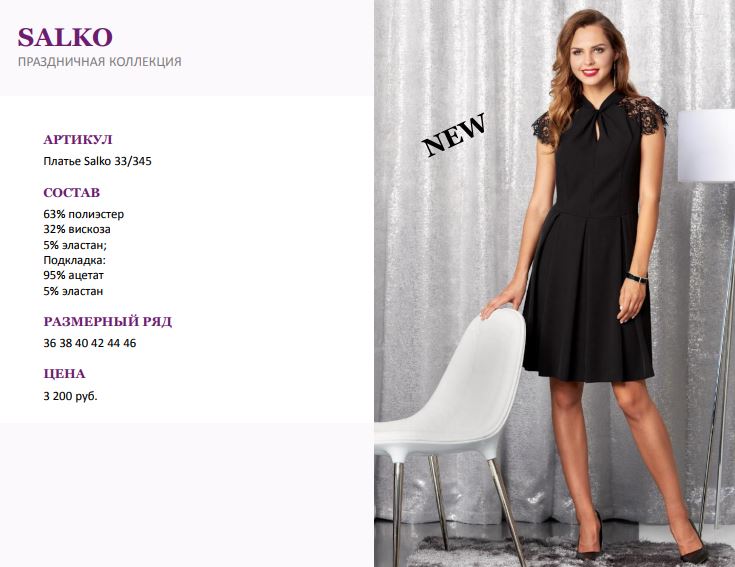Click the СОСТАВ heading
Image resolution: width=735 pixels, height=567 pixels.
click(72, 193)
